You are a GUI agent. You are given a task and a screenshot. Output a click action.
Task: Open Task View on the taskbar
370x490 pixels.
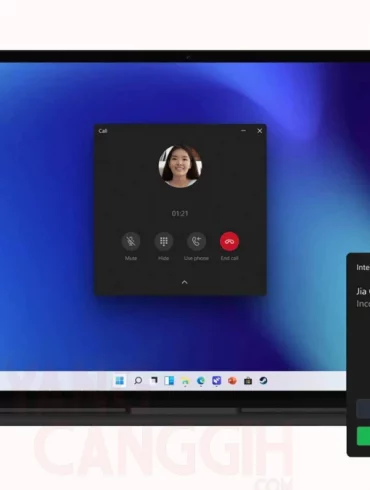click(x=154, y=380)
